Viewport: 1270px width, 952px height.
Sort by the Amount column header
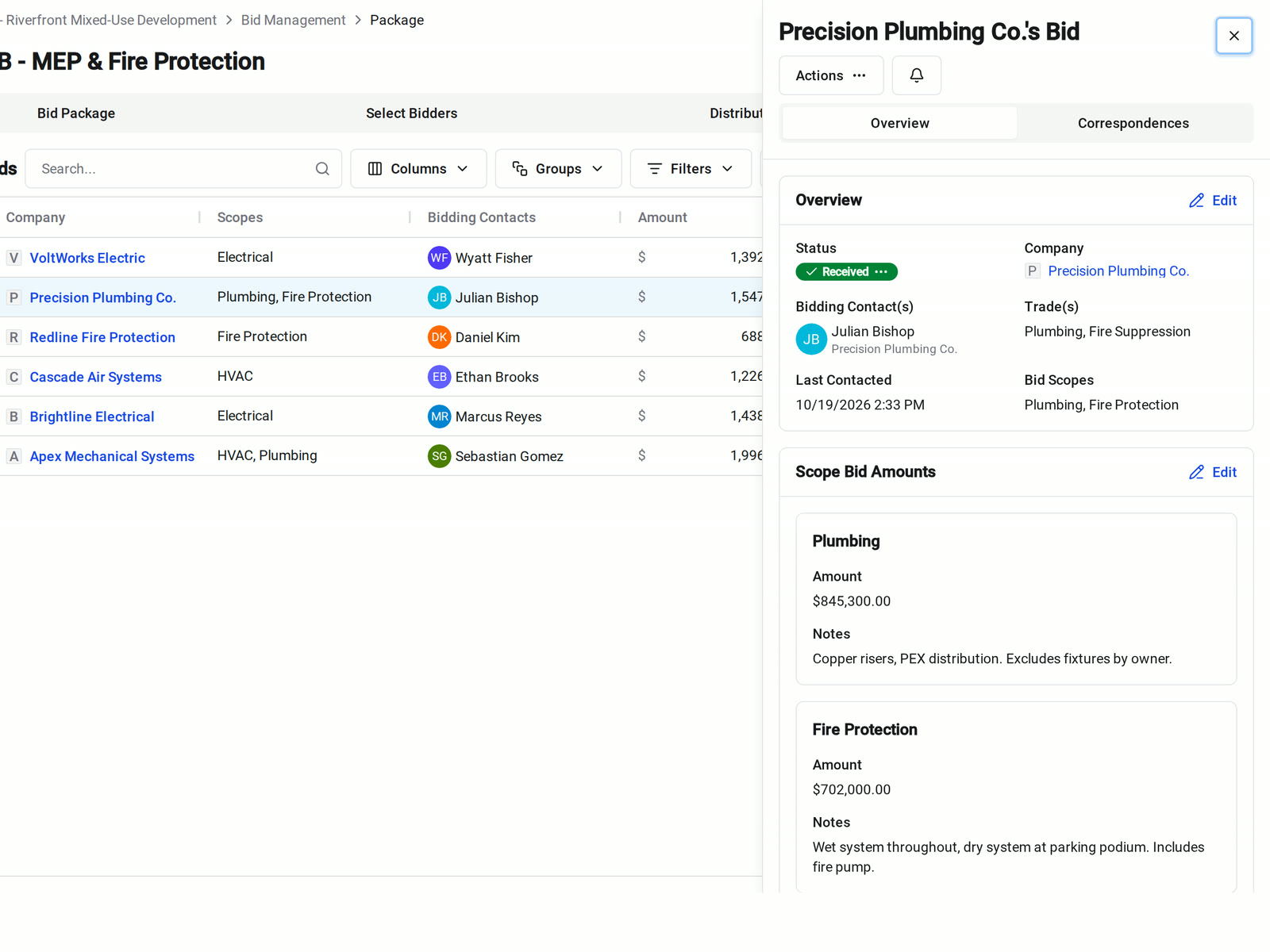[662, 217]
